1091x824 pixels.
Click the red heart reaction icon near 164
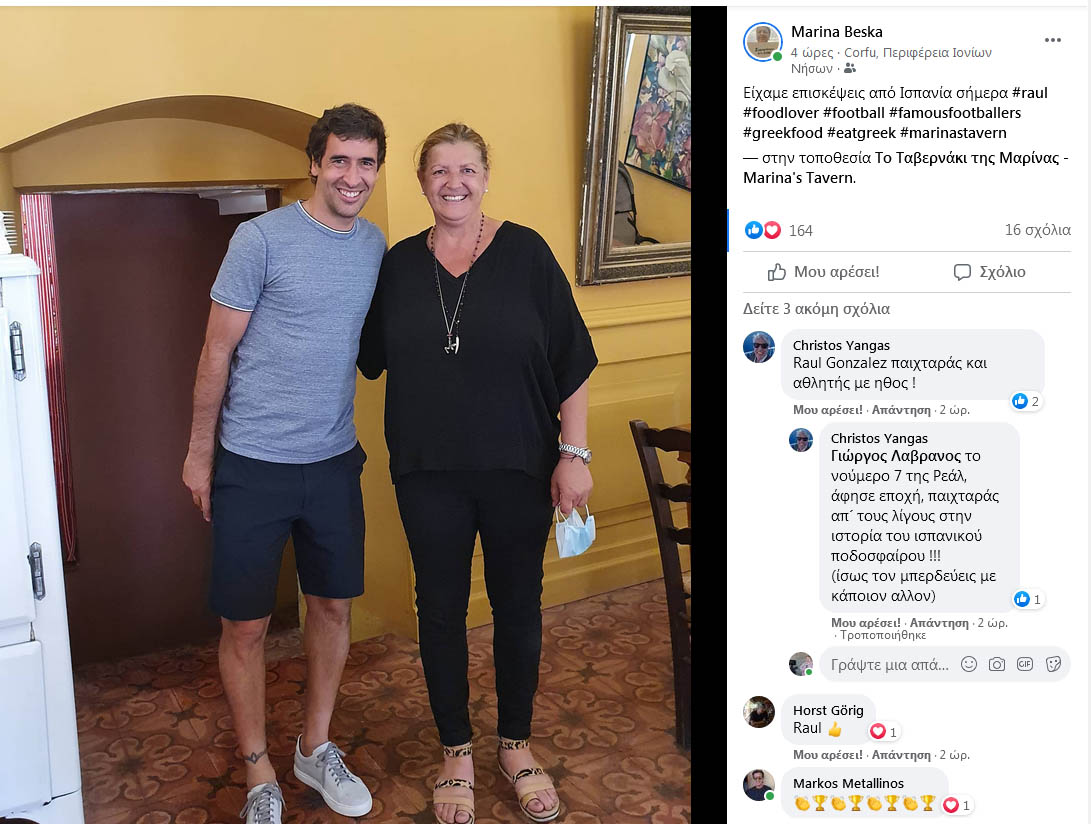772,230
